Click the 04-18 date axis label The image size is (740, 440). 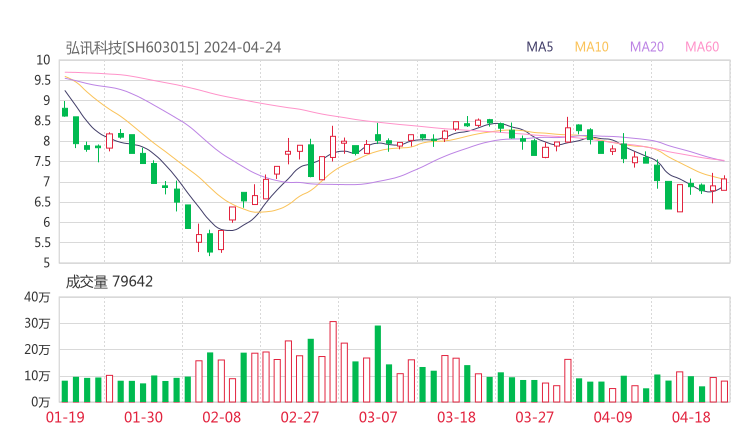691,417
